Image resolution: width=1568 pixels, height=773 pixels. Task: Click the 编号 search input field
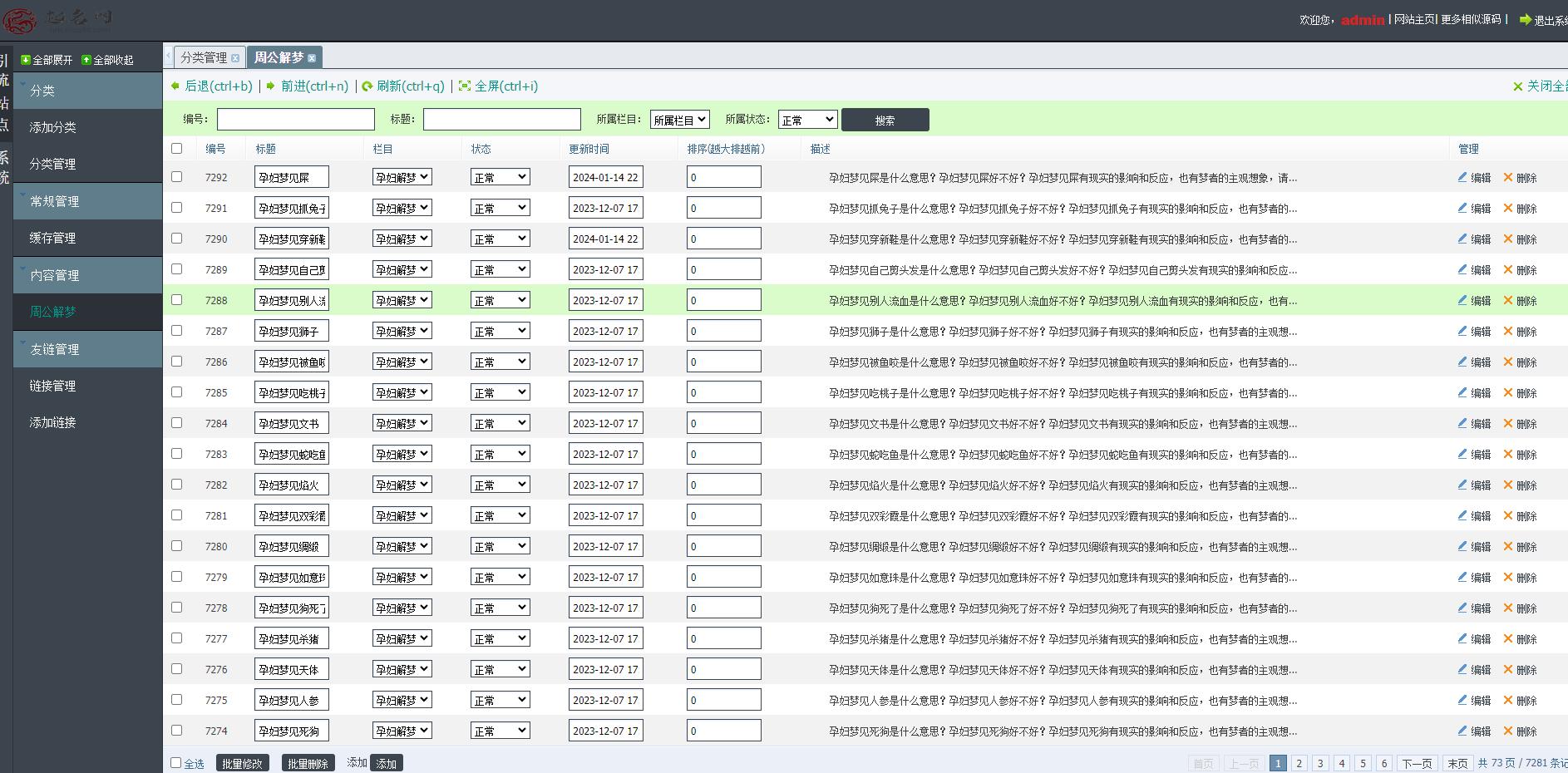(295, 120)
